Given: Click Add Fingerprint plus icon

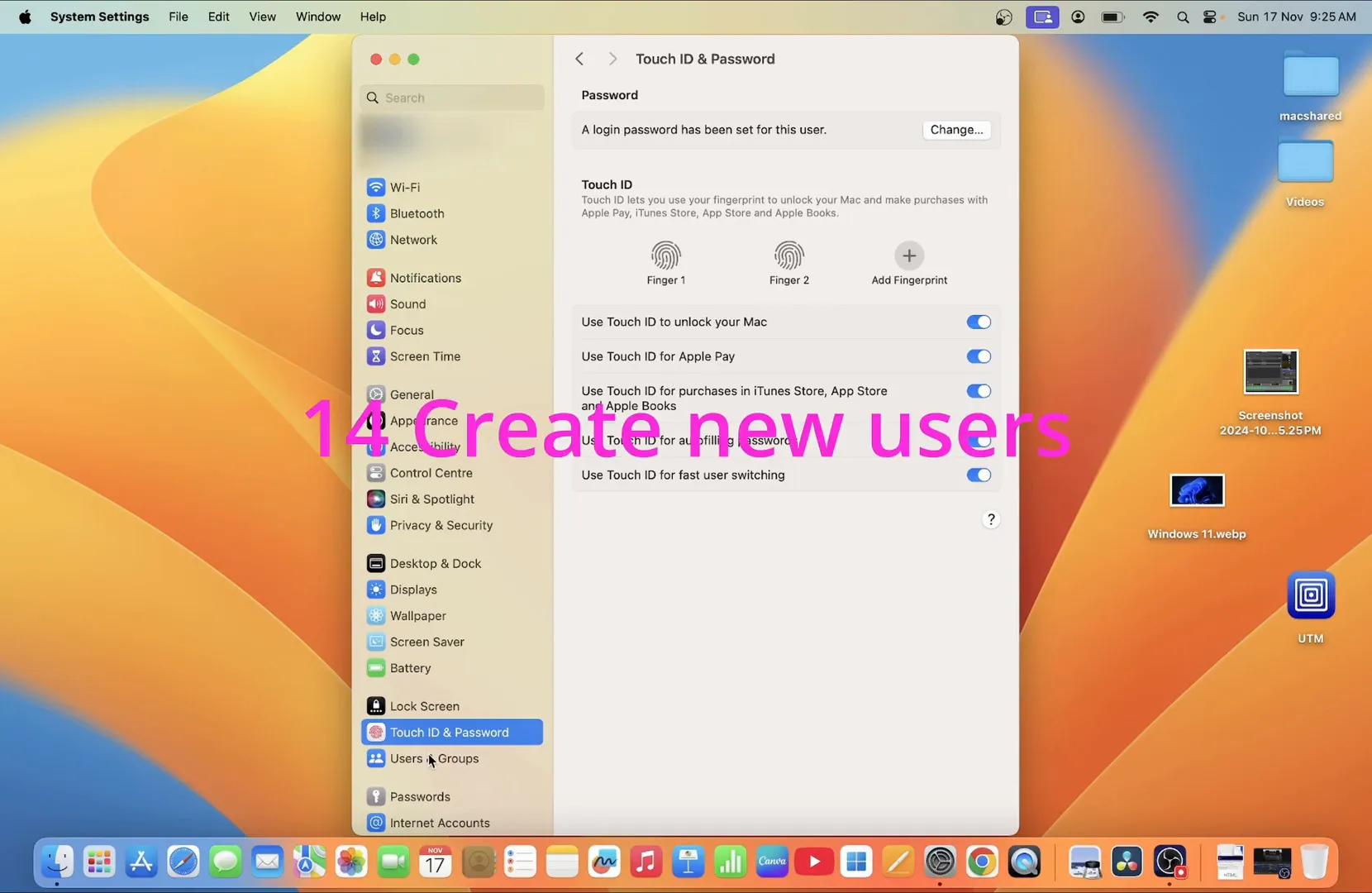Looking at the screenshot, I should pyautogui.click(x=909, y=255).
